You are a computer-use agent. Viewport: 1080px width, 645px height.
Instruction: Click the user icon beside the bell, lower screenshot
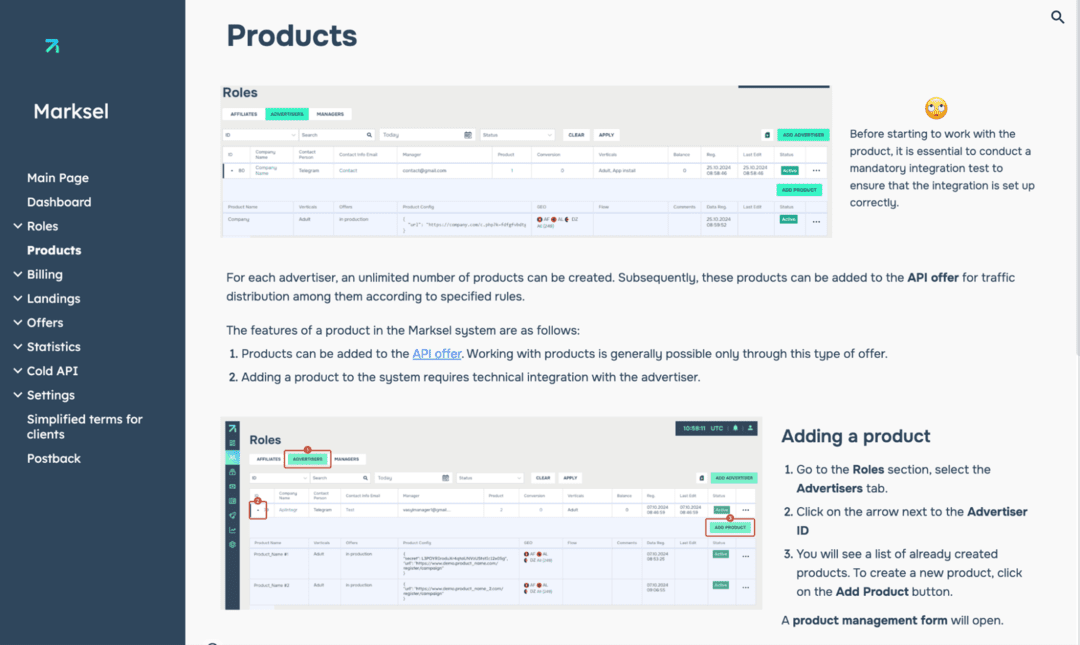[x=750, y=428]
